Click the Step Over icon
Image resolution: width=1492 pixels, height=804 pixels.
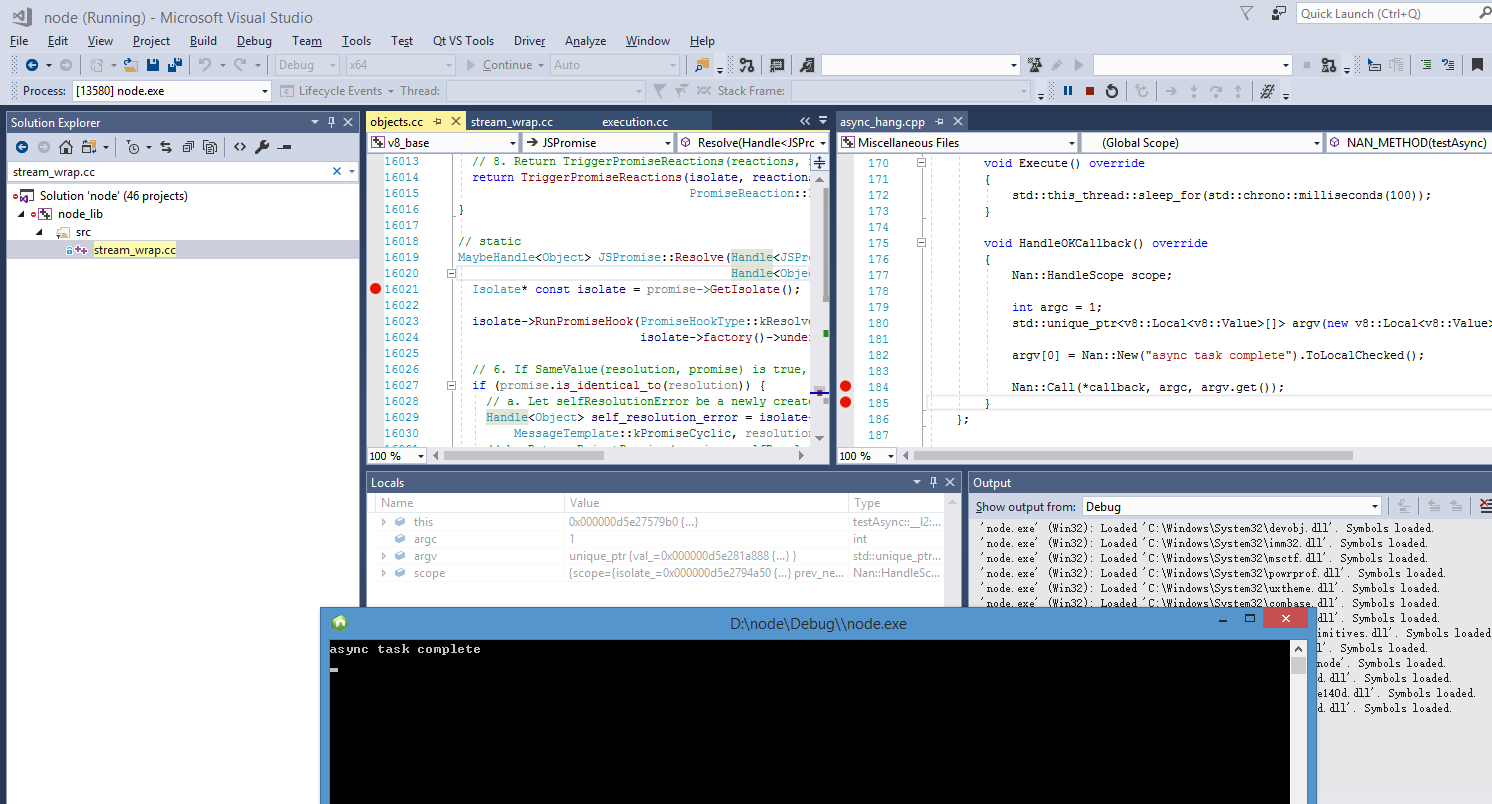tap(1216, 90)
